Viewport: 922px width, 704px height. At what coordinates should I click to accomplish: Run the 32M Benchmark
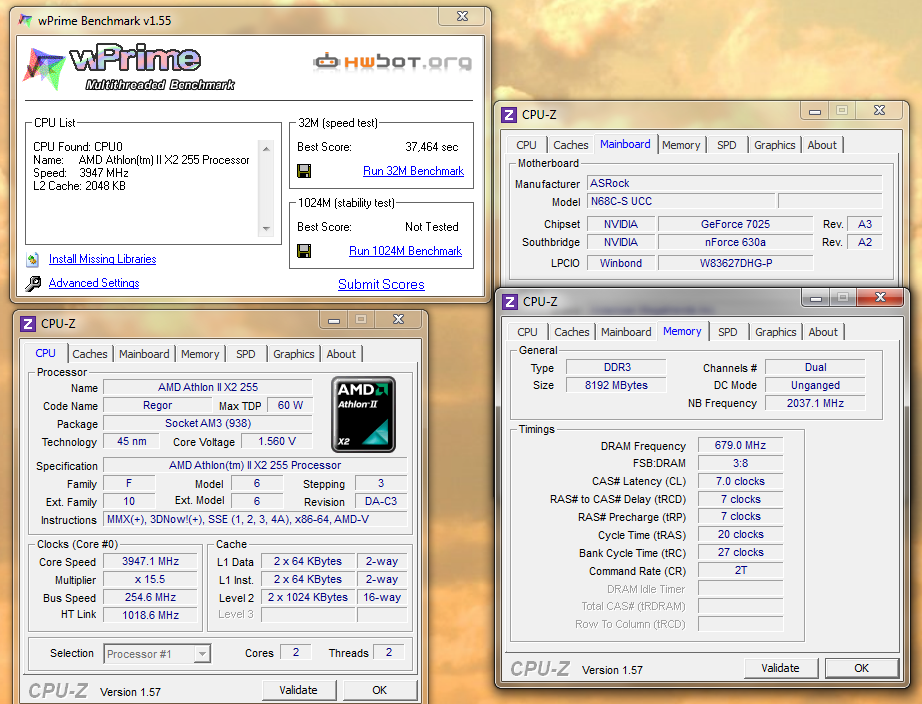413,171
